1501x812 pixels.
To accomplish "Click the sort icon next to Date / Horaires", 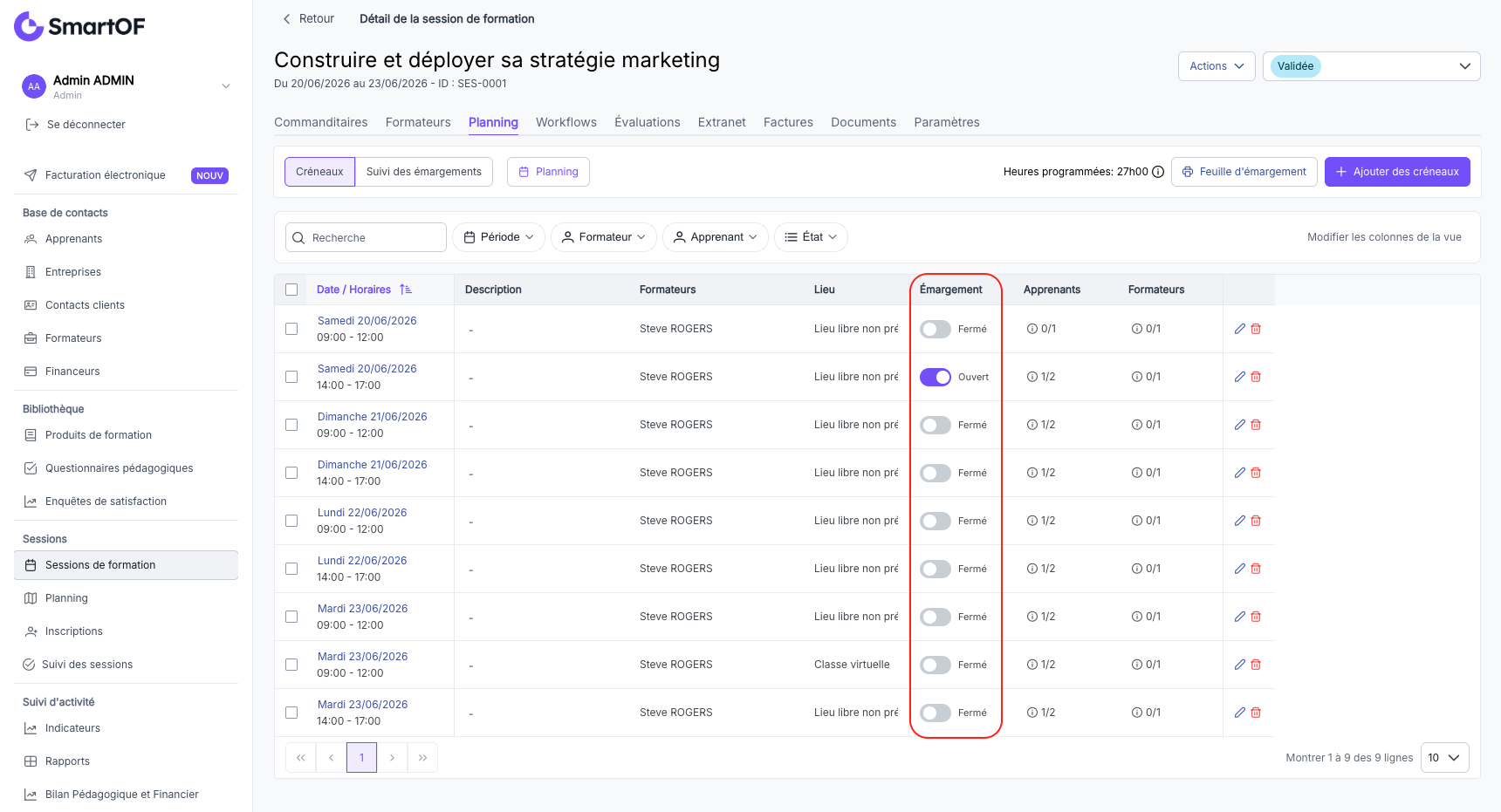I will [406, 290].
